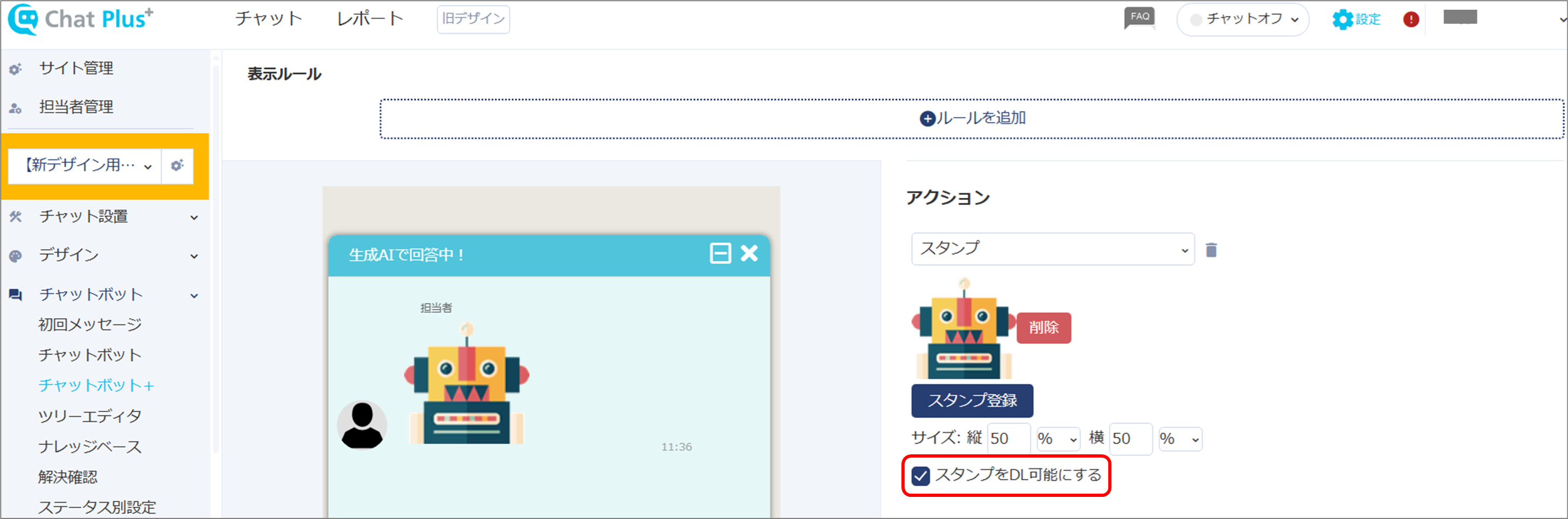This screenshot has height=519, width=1568.
Task: Click the plus icon in ルールを追加
Action: (927, 118)
